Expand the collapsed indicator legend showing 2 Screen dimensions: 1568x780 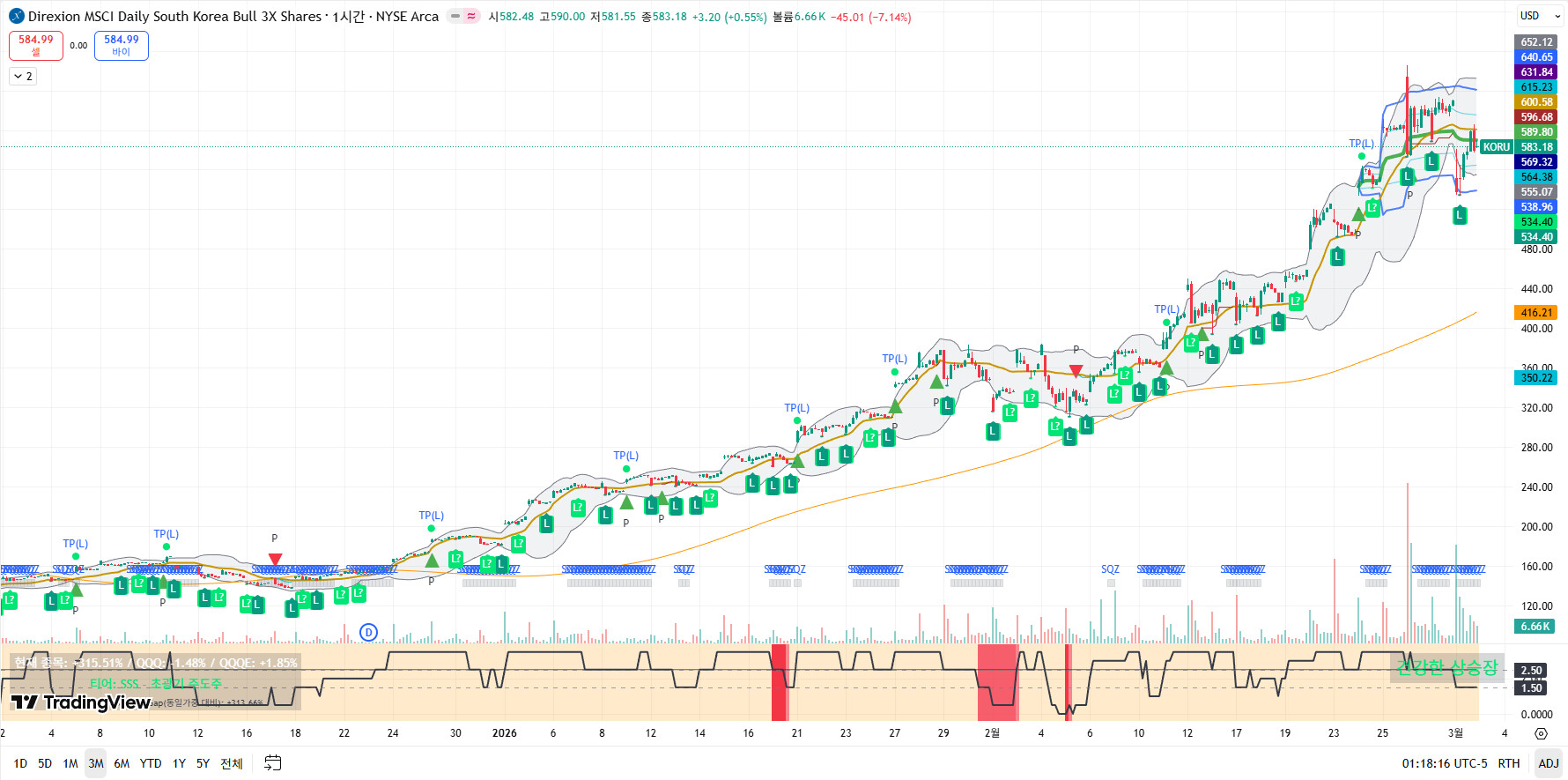tap(23, 77)
